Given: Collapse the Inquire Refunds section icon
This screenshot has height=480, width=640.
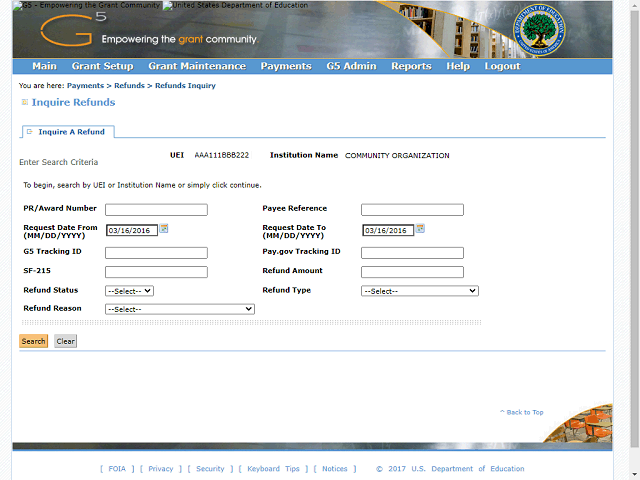Looking at the screenshot, I should 24,103.
